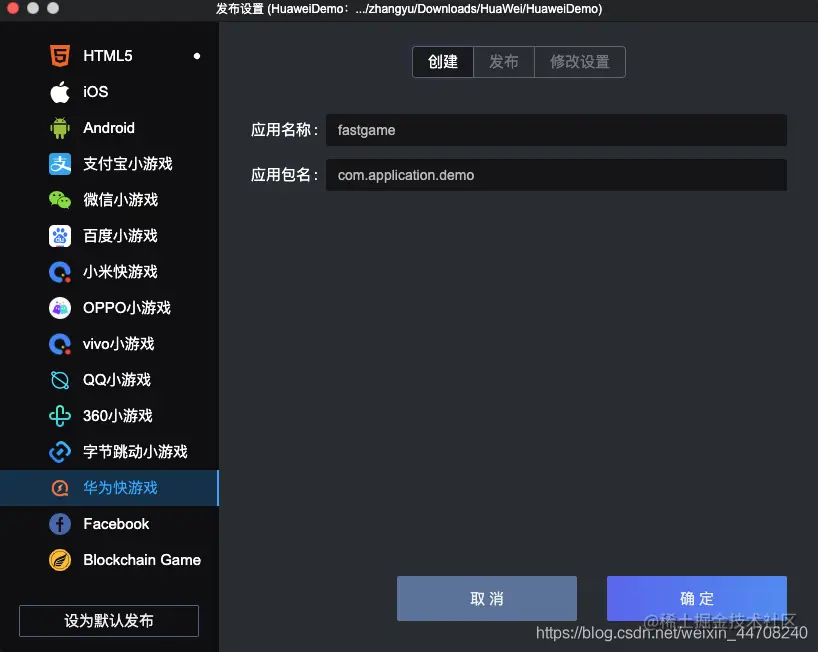Switch to the 发布 tab
Screen dimensions: 818x652
504,61
